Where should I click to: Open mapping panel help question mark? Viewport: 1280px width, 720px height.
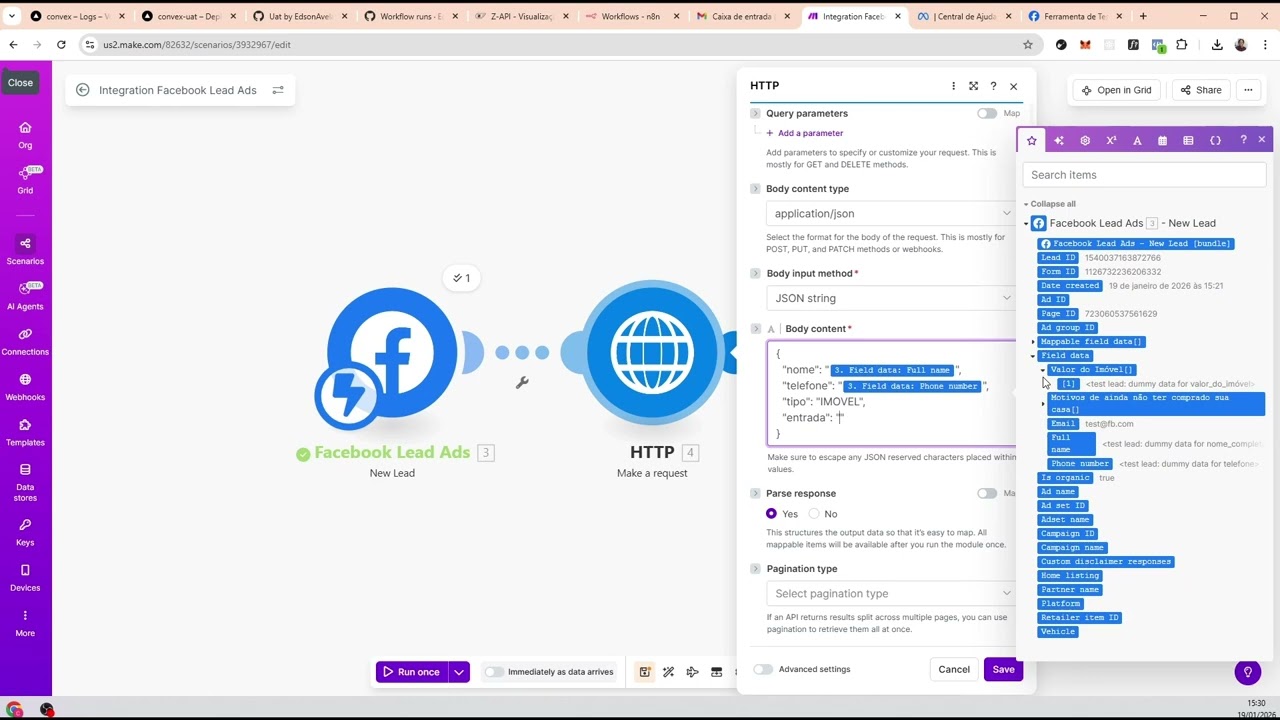tap(1243, 140)
